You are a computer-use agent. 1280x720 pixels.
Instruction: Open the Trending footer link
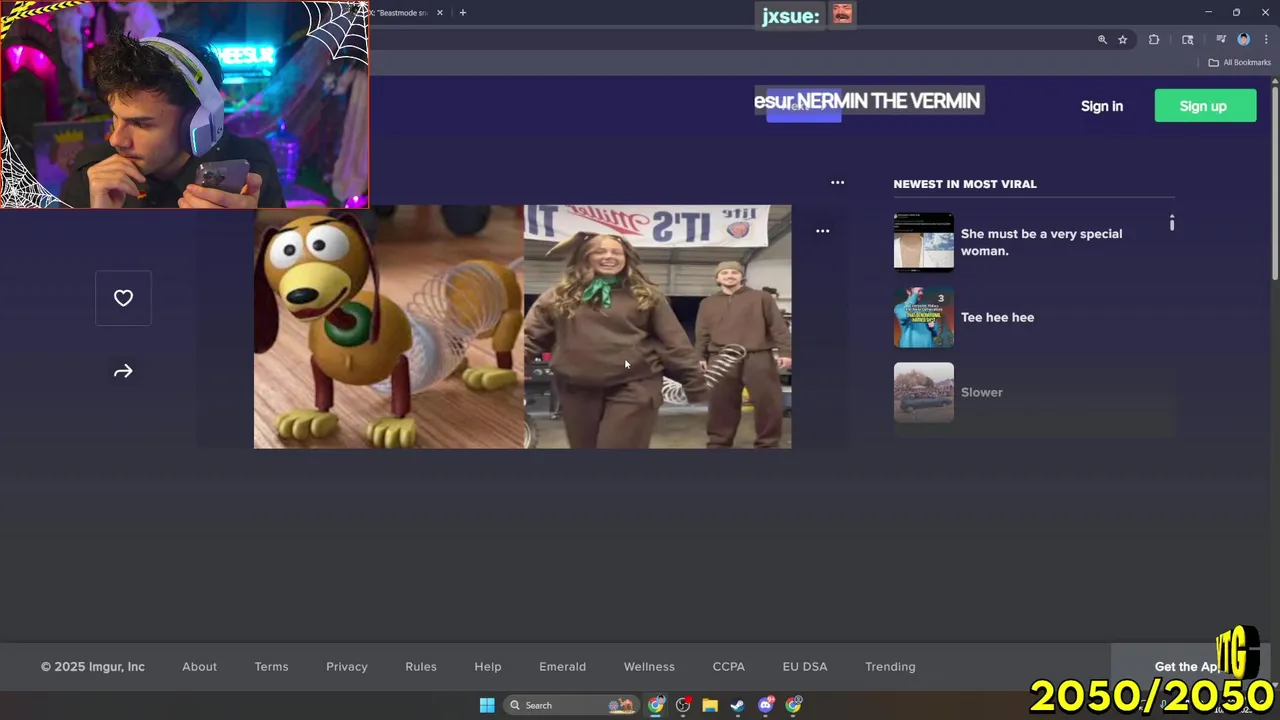coord(890,667)
